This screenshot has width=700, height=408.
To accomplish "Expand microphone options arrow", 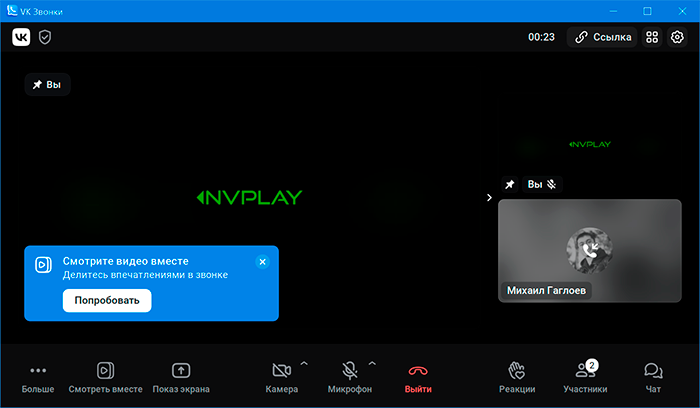I will pos(372,363).
